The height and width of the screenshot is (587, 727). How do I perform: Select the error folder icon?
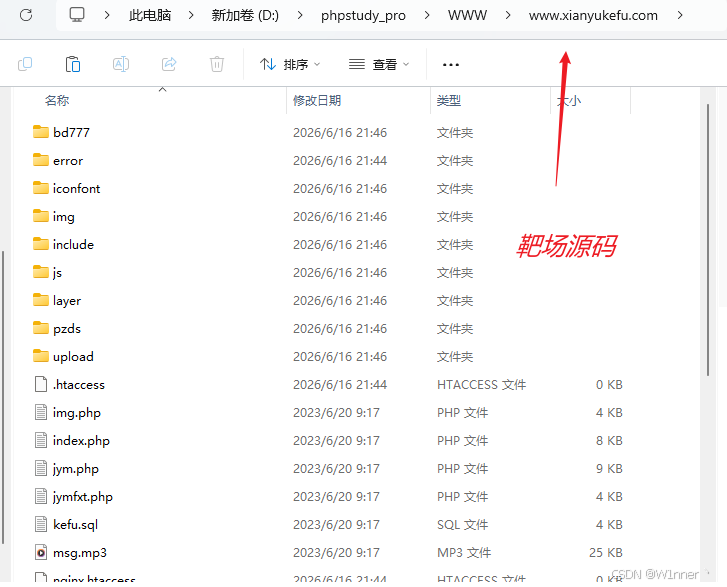pos(41,160)
